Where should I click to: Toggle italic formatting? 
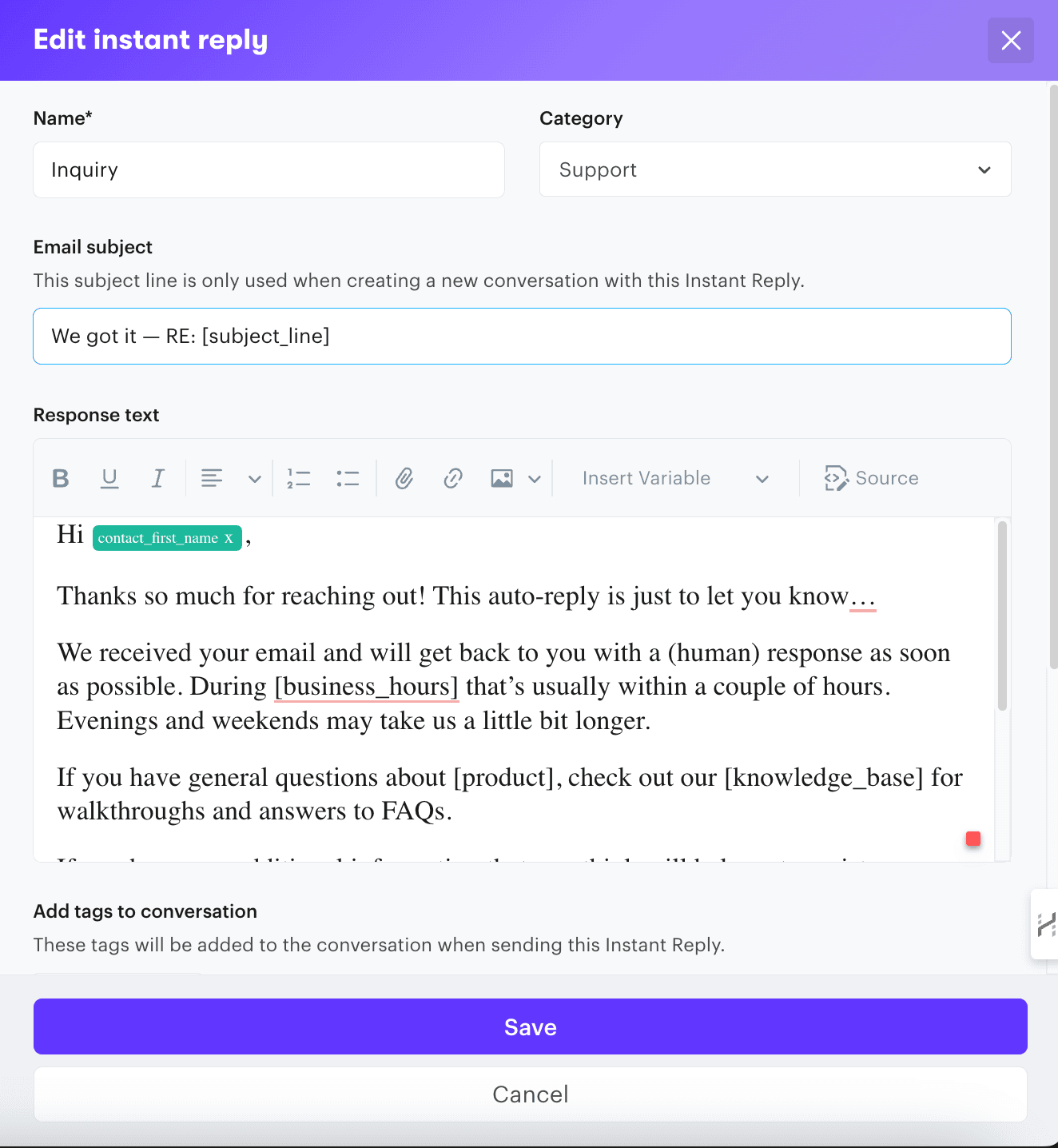[x=157, y=477]
